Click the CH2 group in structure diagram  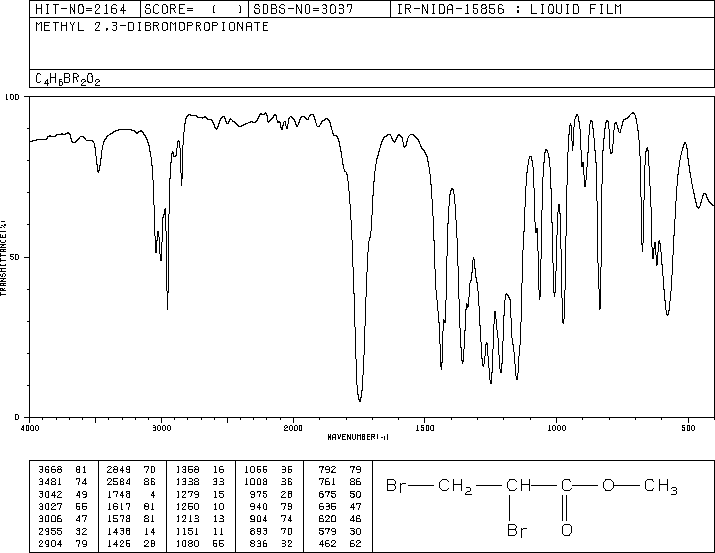coord(455,487)
